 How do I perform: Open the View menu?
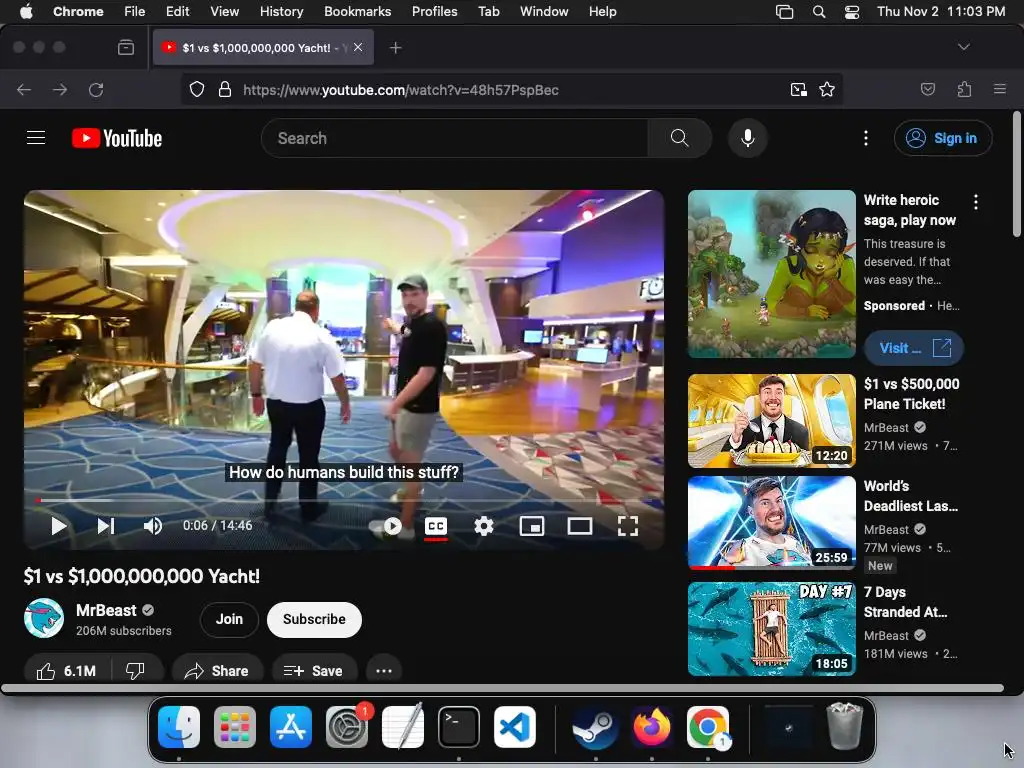pos(224,11)
